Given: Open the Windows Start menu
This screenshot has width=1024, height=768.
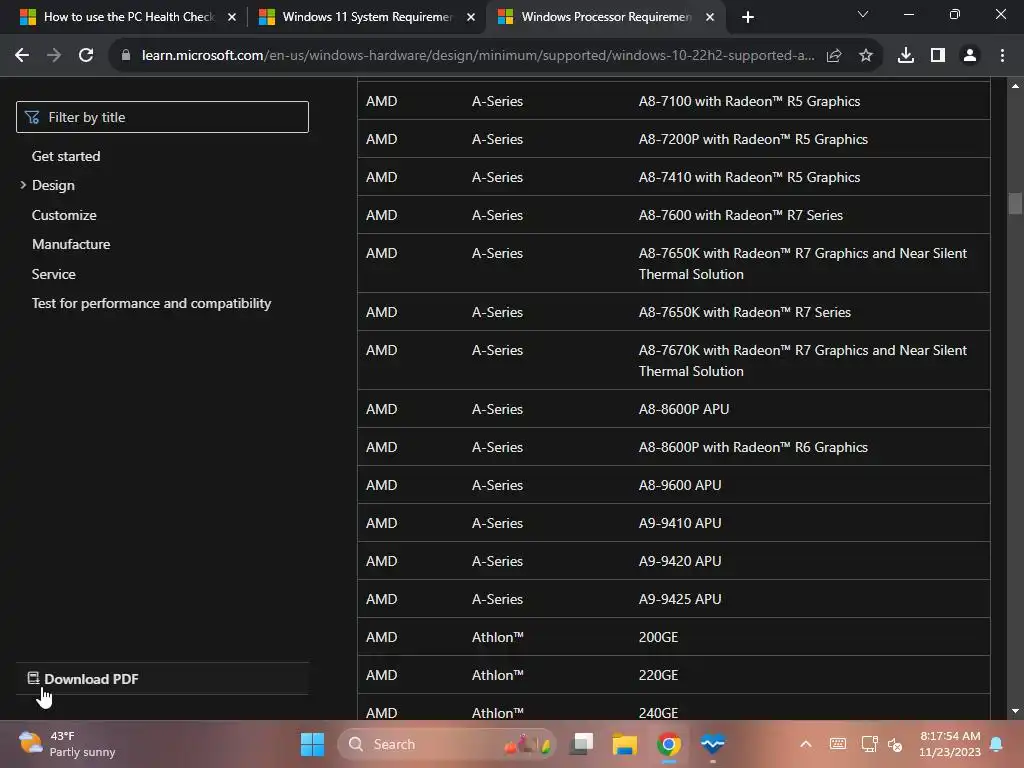Looking at the screenshot, I should tap(312, 744).
